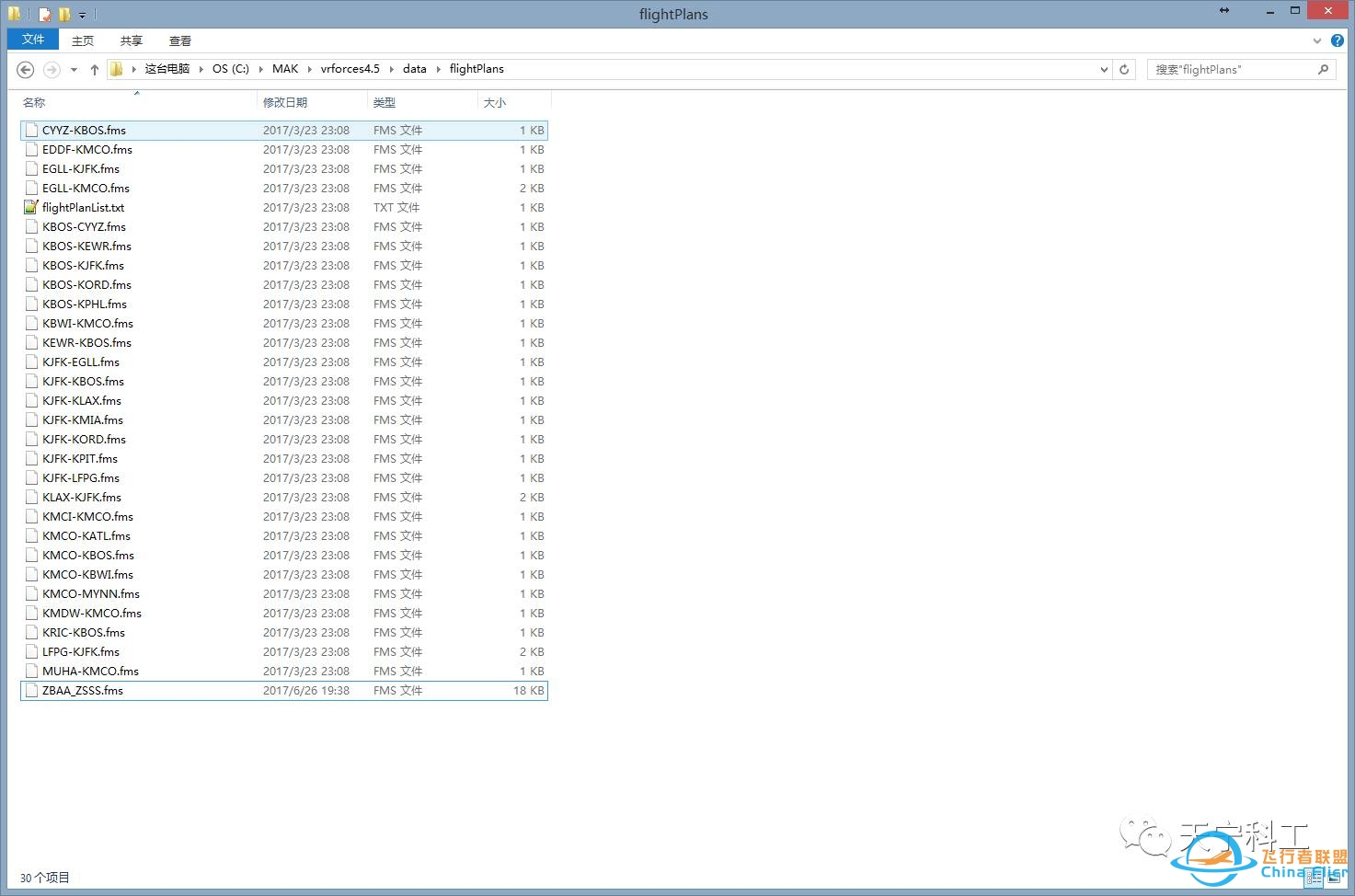
Task: Select the KJFK-KPIT.fms file name
Action: click(x=80, y=459)
